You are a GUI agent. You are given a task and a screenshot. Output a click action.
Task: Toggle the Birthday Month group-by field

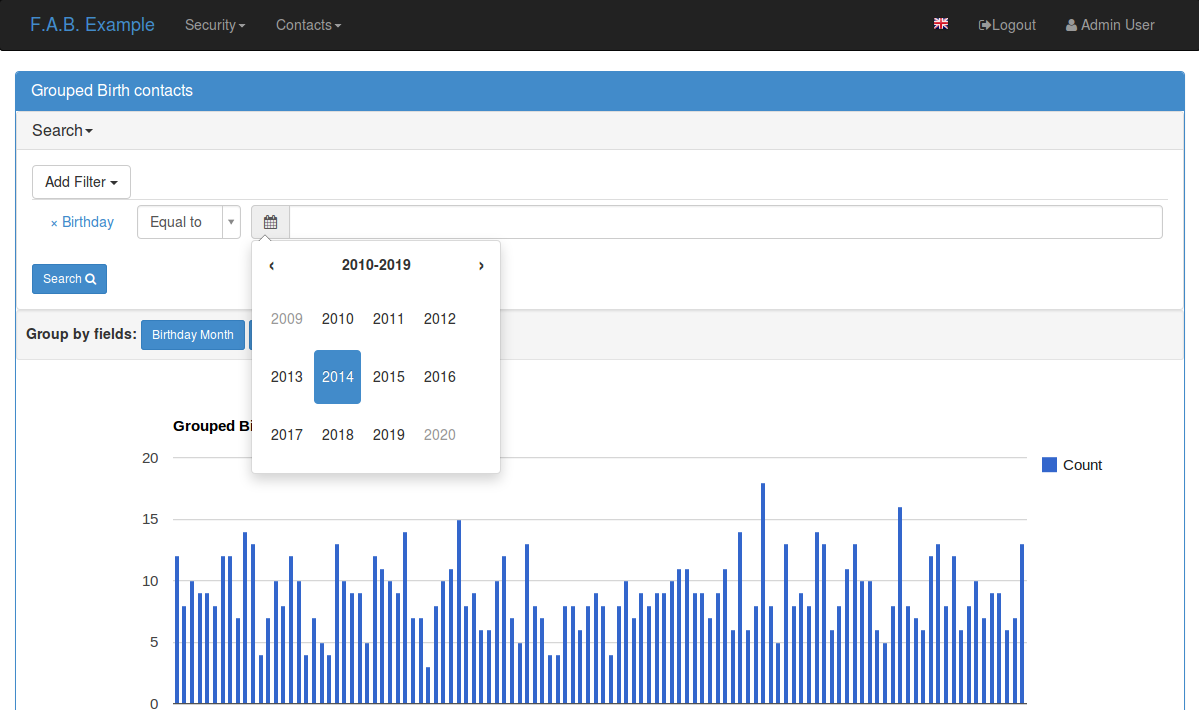[x=192, y=334]
